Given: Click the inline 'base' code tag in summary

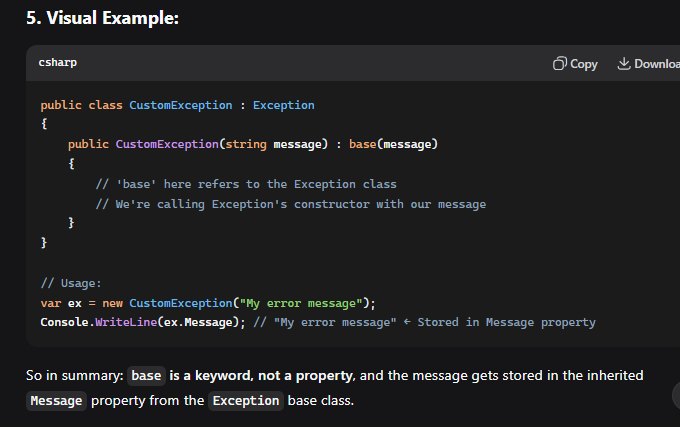Looking at the screenshot, I should [146, 376].
